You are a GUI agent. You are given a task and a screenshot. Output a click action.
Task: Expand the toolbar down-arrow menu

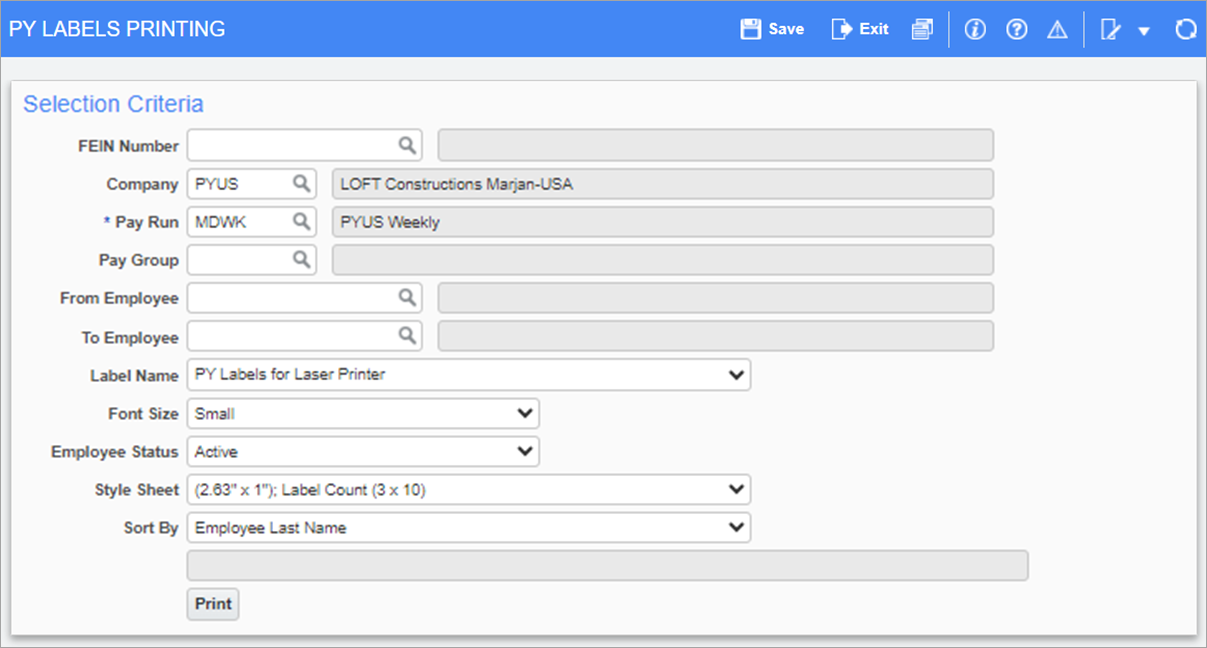(1144, 30)
